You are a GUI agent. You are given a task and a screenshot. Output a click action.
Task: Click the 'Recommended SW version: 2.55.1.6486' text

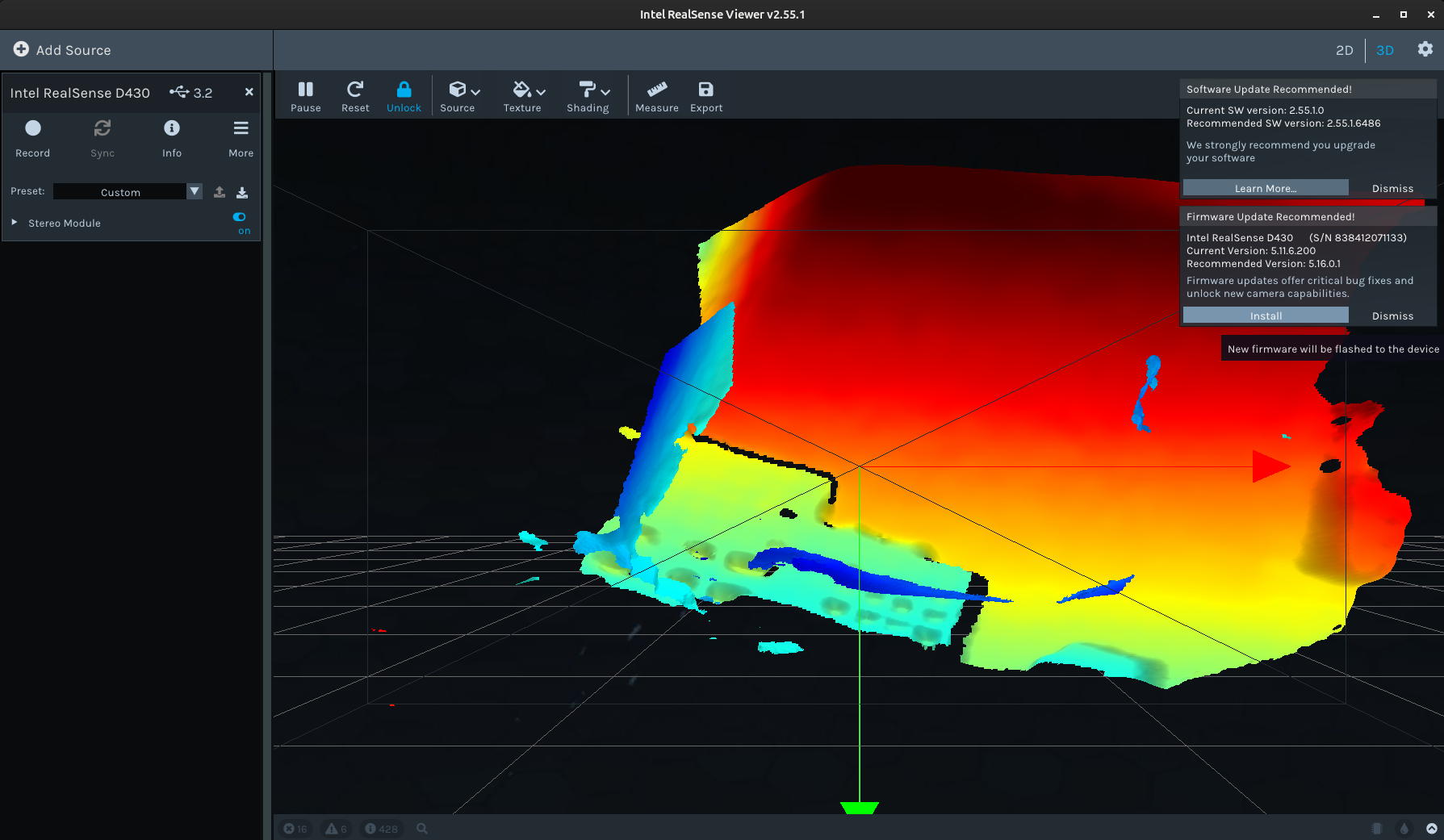pos(1283,123)
